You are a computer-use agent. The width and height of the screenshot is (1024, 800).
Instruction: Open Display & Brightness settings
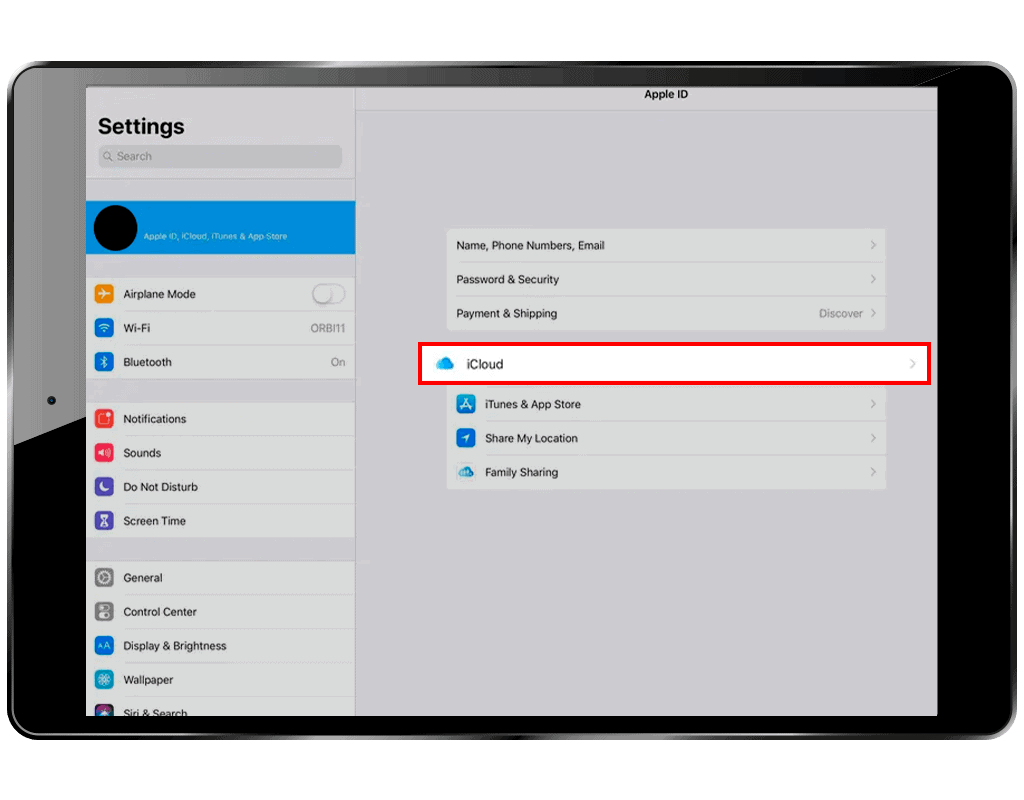221,645
